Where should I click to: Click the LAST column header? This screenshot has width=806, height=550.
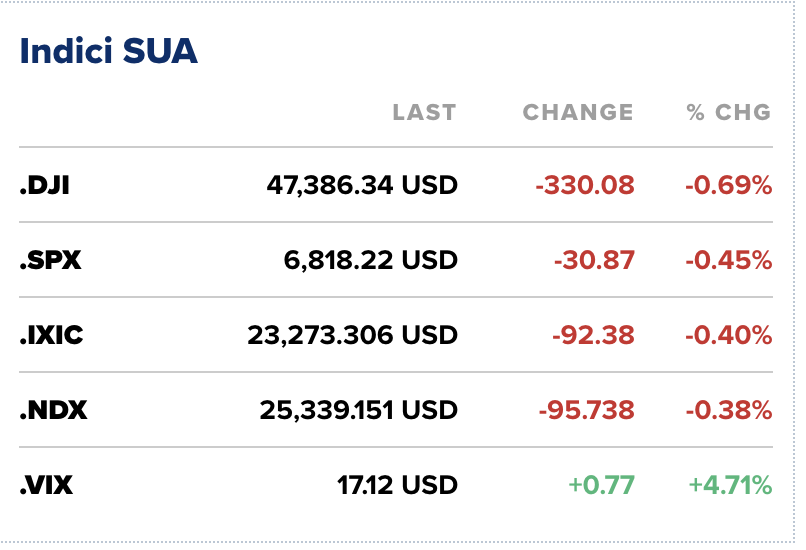(424, 112)
